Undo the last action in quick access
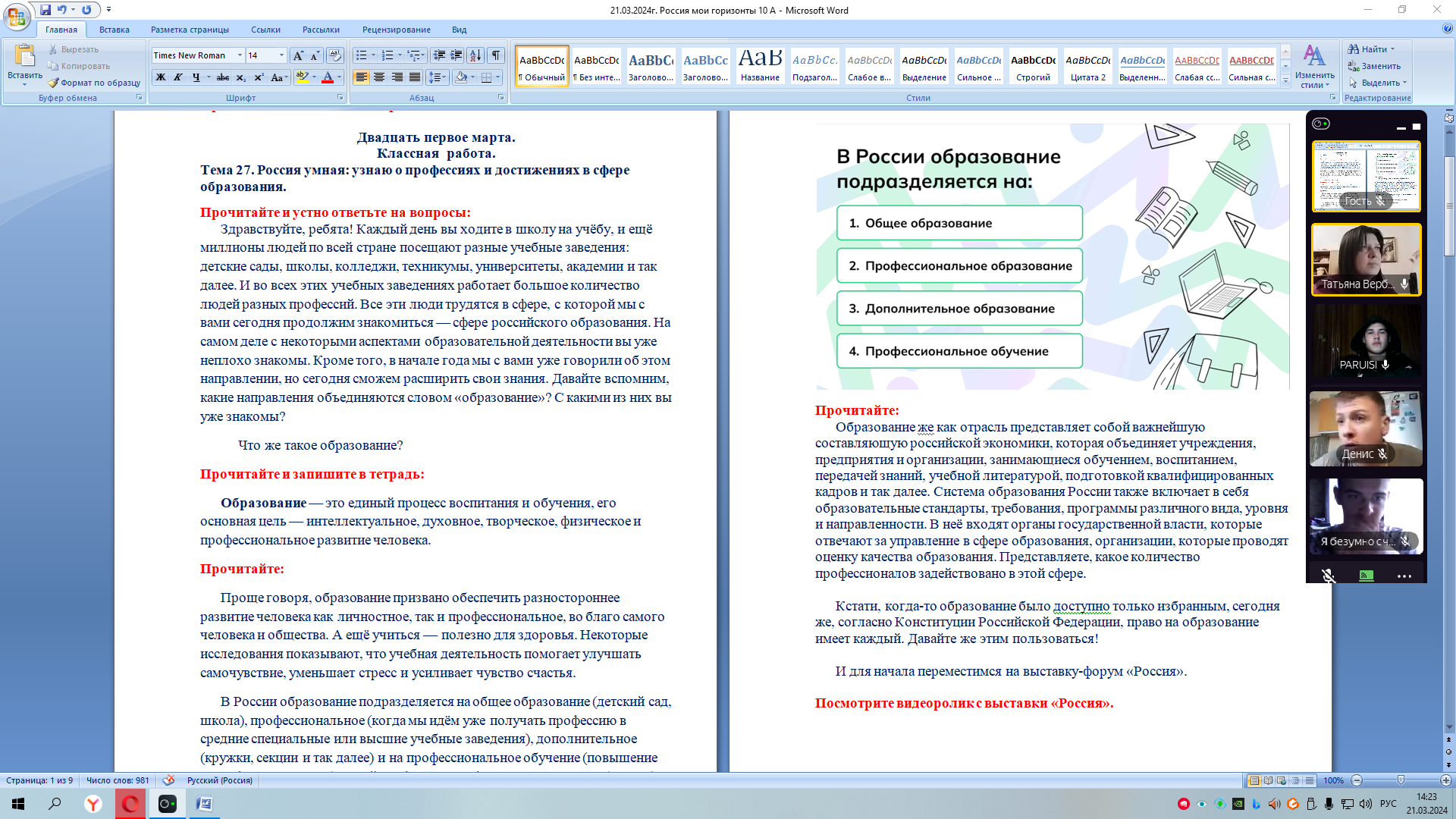The height and width of the screenshot is (819, 1456). point(62,10)
